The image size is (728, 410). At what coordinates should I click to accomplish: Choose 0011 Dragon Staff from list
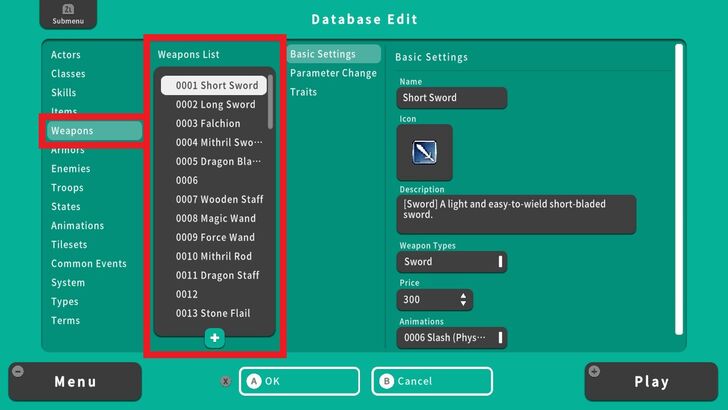216,276
